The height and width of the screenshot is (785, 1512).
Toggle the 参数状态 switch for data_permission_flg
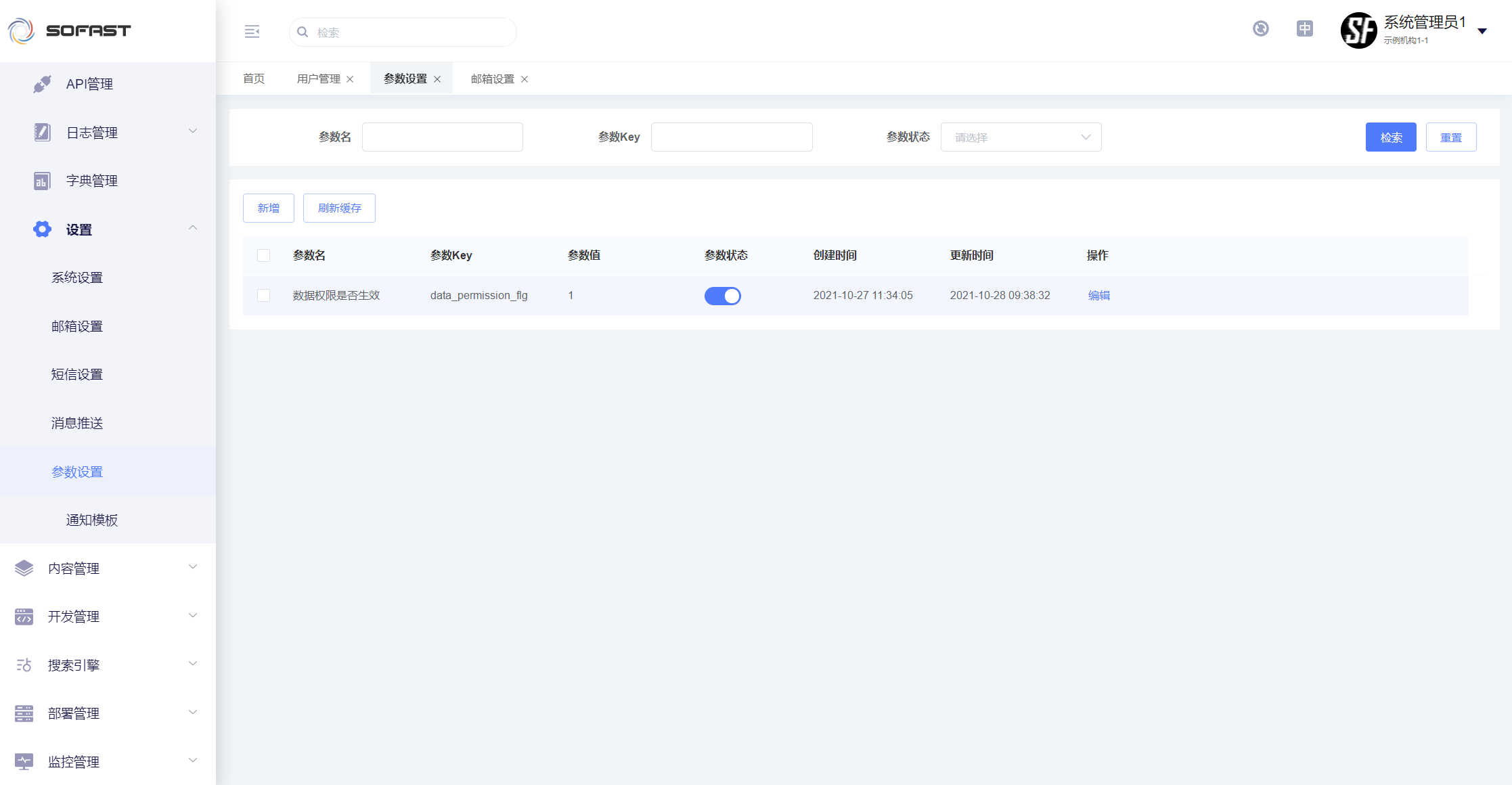[722, 296]
